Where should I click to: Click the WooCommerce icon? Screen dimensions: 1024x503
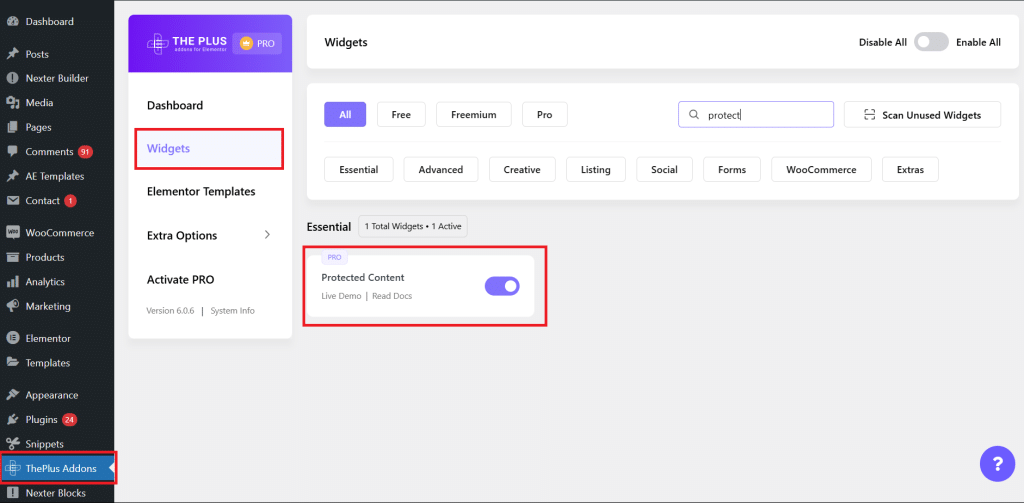(12, 233)
